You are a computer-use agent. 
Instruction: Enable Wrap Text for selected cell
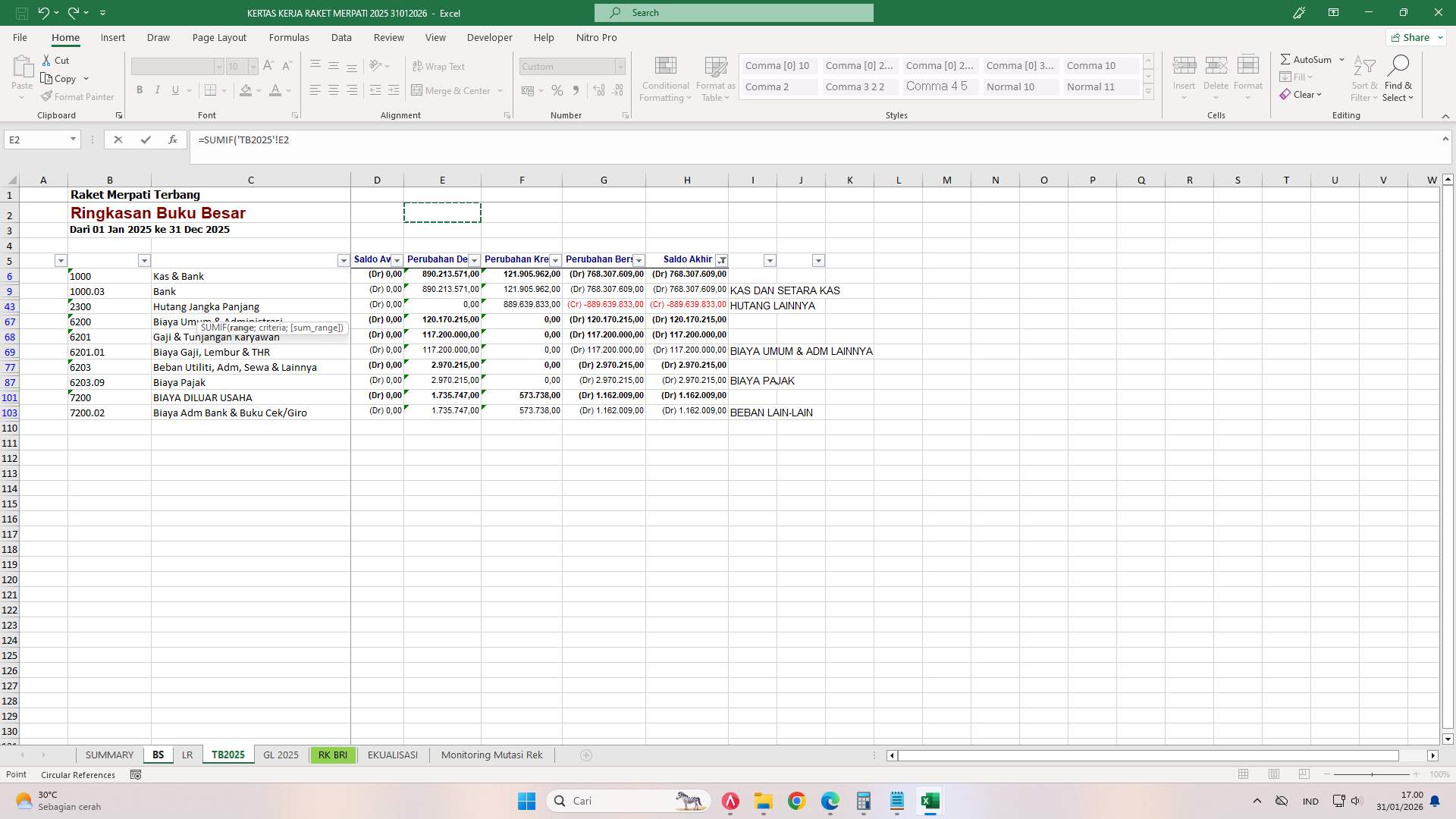[440, 66]
